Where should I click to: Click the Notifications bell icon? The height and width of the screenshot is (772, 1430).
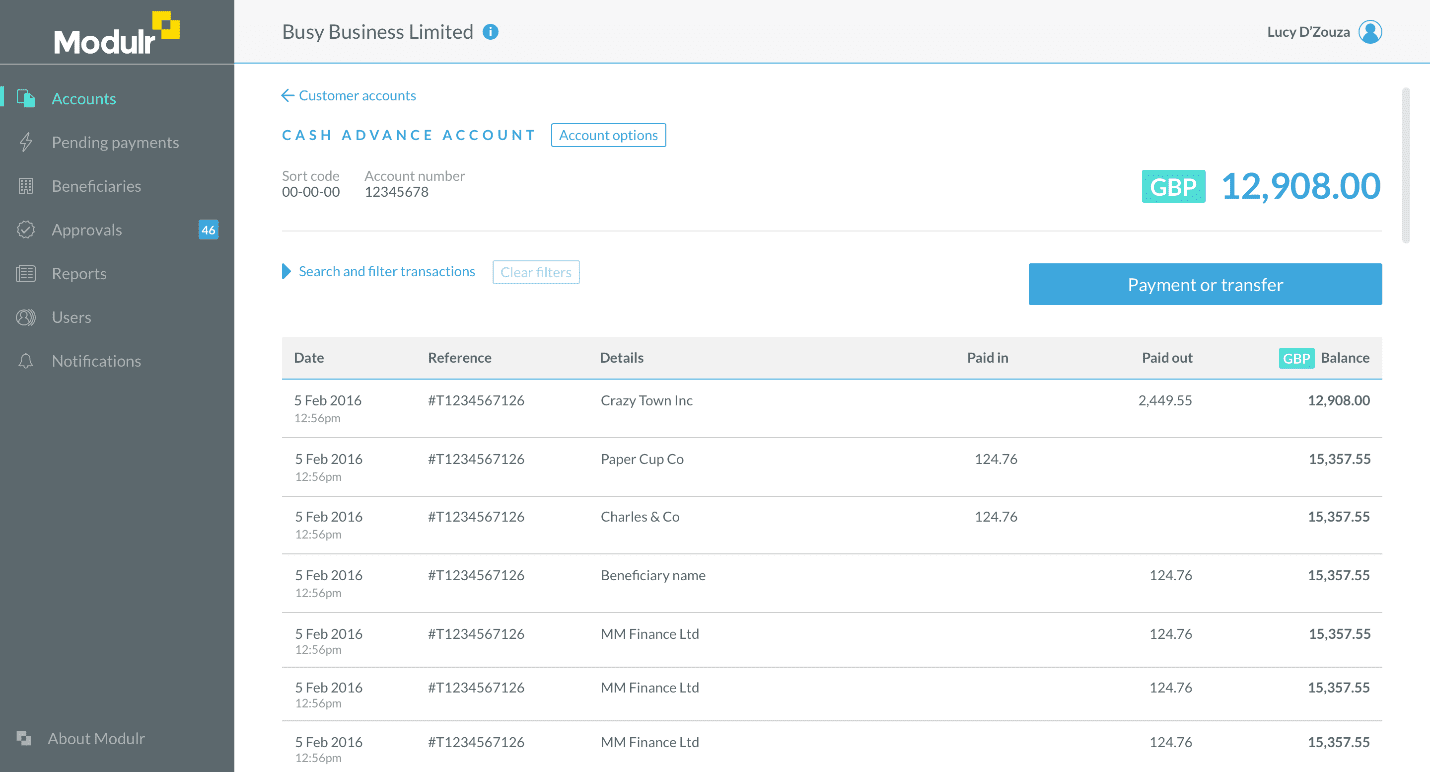[x=27, y=361]
